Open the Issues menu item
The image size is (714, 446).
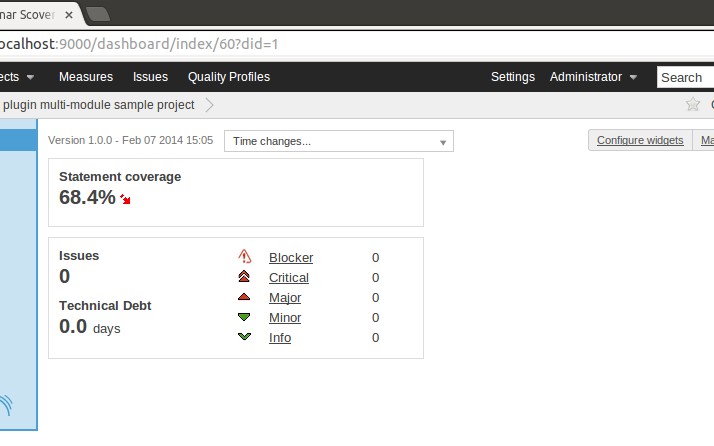[x=150, y=77]
